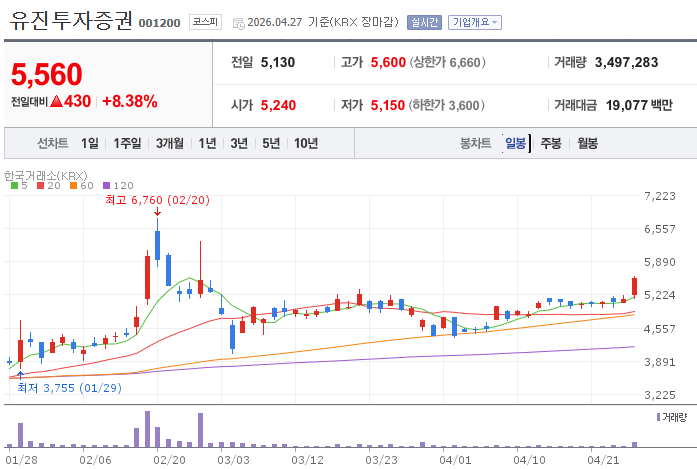The width and height of the screenshot is (697, 469).
Task: Click the purple 120-day moving average swatch
Action: click(106, 186)
